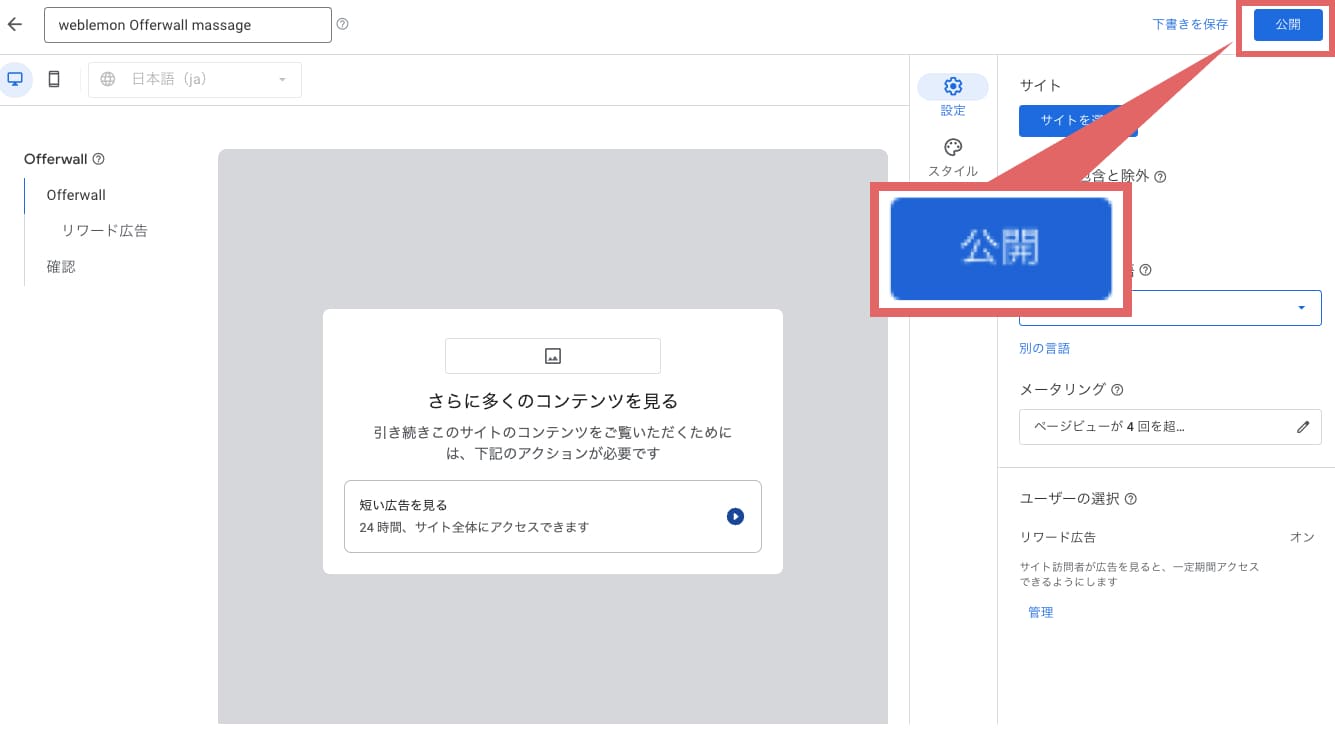This screenshot has height=739, width=1335.
Task: Edit the metering rule using the pencil icon
Action: pyautogui.click(x=1303, y=426)
